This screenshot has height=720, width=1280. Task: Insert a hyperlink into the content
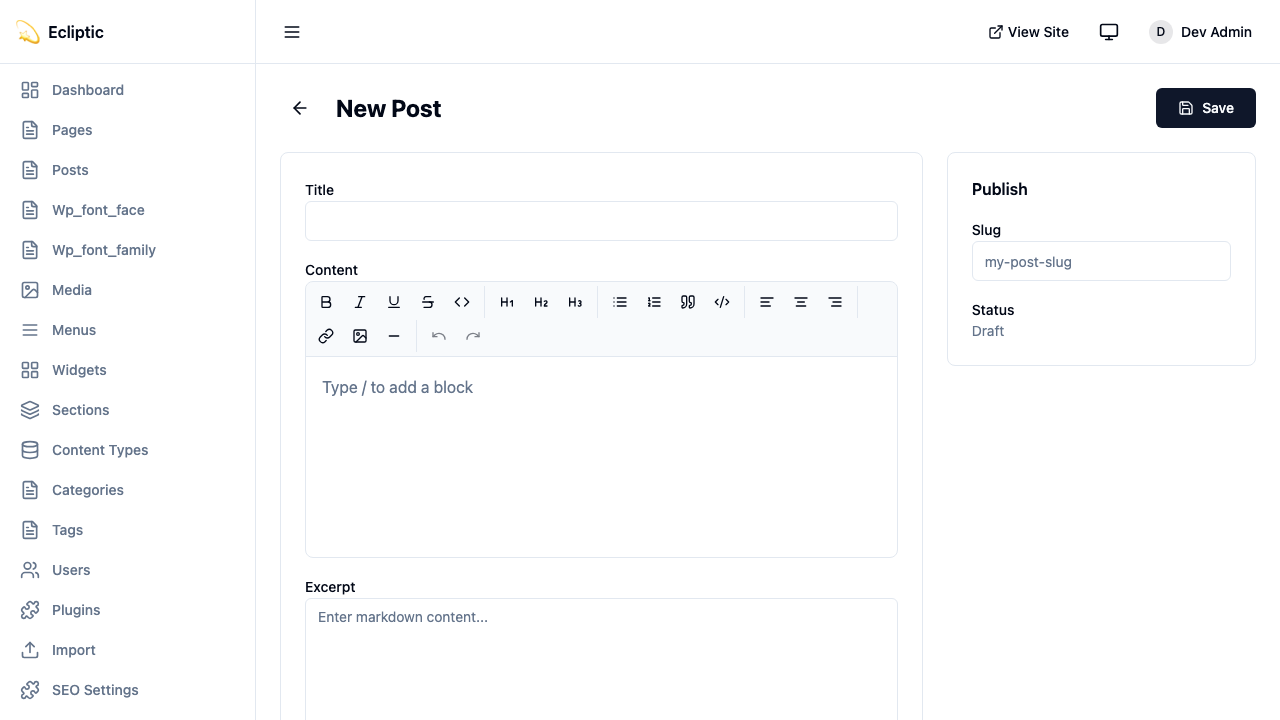(326, 336)
